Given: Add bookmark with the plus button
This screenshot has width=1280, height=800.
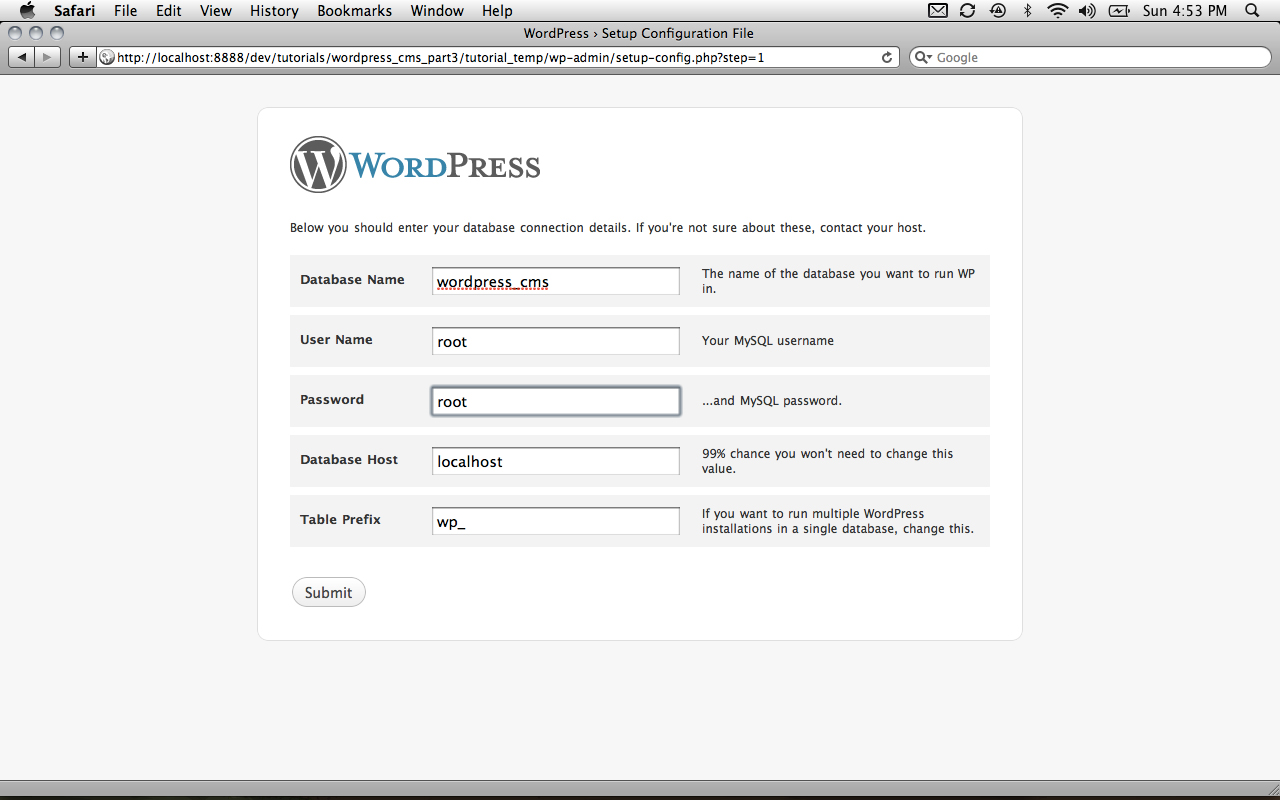Looking at the screenshot, I should (x=82, y=57).
